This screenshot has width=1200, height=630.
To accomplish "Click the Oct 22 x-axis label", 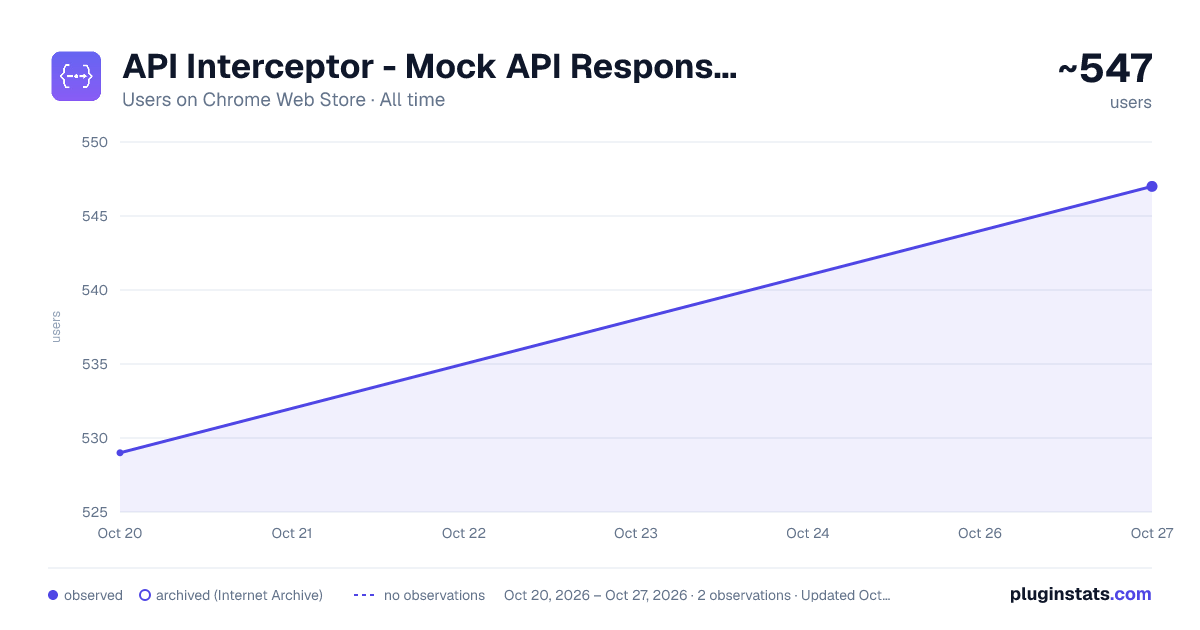I will (464, 533).
